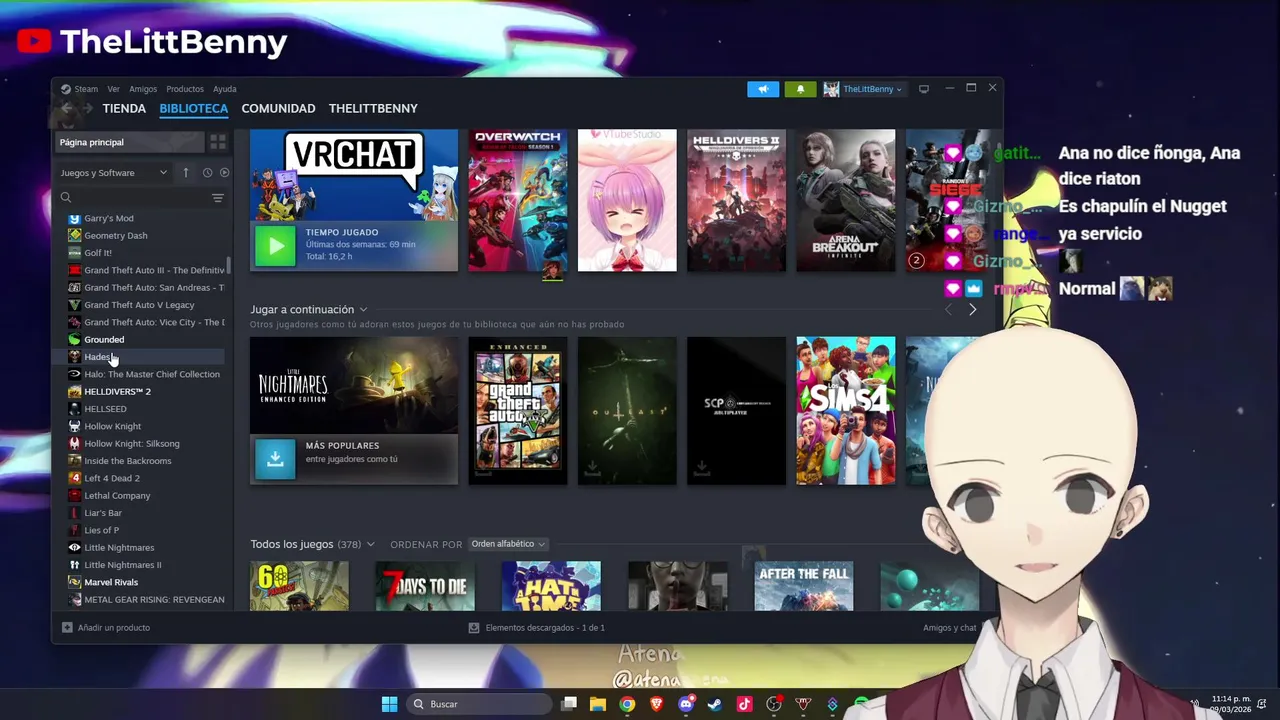Open the Amigos menu
The height and width of the screenshot is (720, 1280).
pos(143,89)
